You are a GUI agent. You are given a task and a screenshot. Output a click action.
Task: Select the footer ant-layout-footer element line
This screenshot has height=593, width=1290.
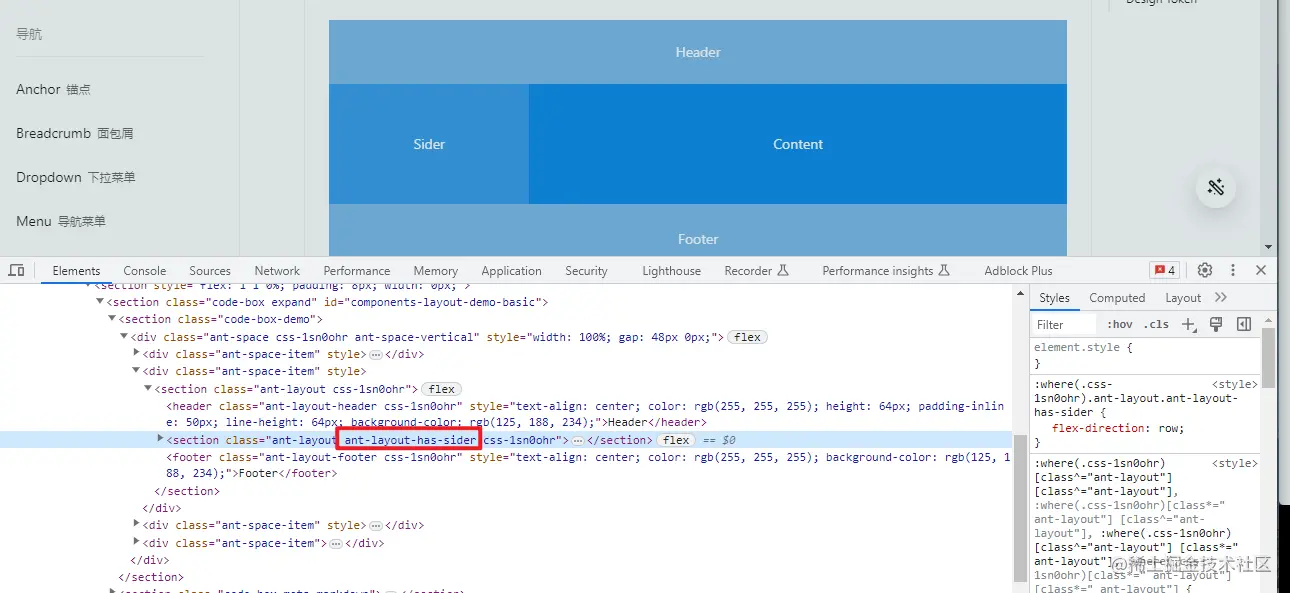(x=588, y=465)
